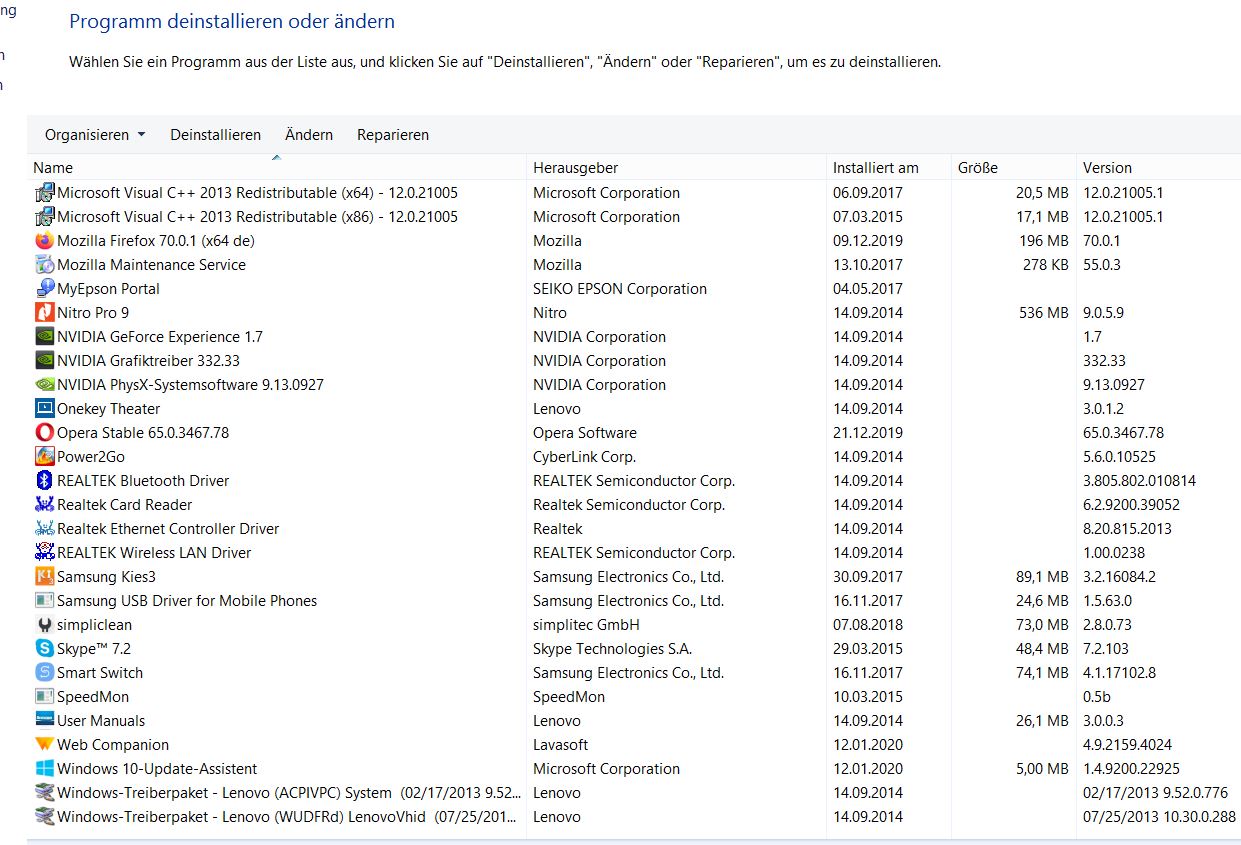1241x845 pixels.
Task: Click the Power2Go icon
Action: coord(44,456)
